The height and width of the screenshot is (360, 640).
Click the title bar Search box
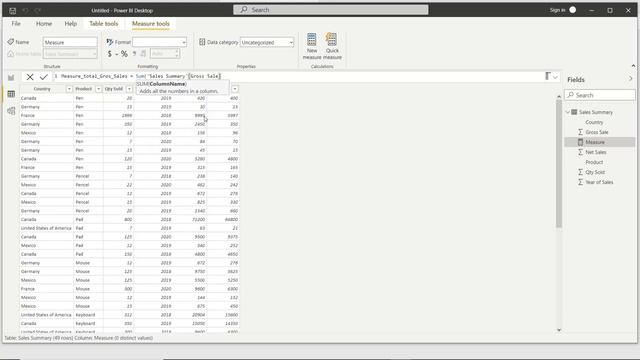pos(331,10)
